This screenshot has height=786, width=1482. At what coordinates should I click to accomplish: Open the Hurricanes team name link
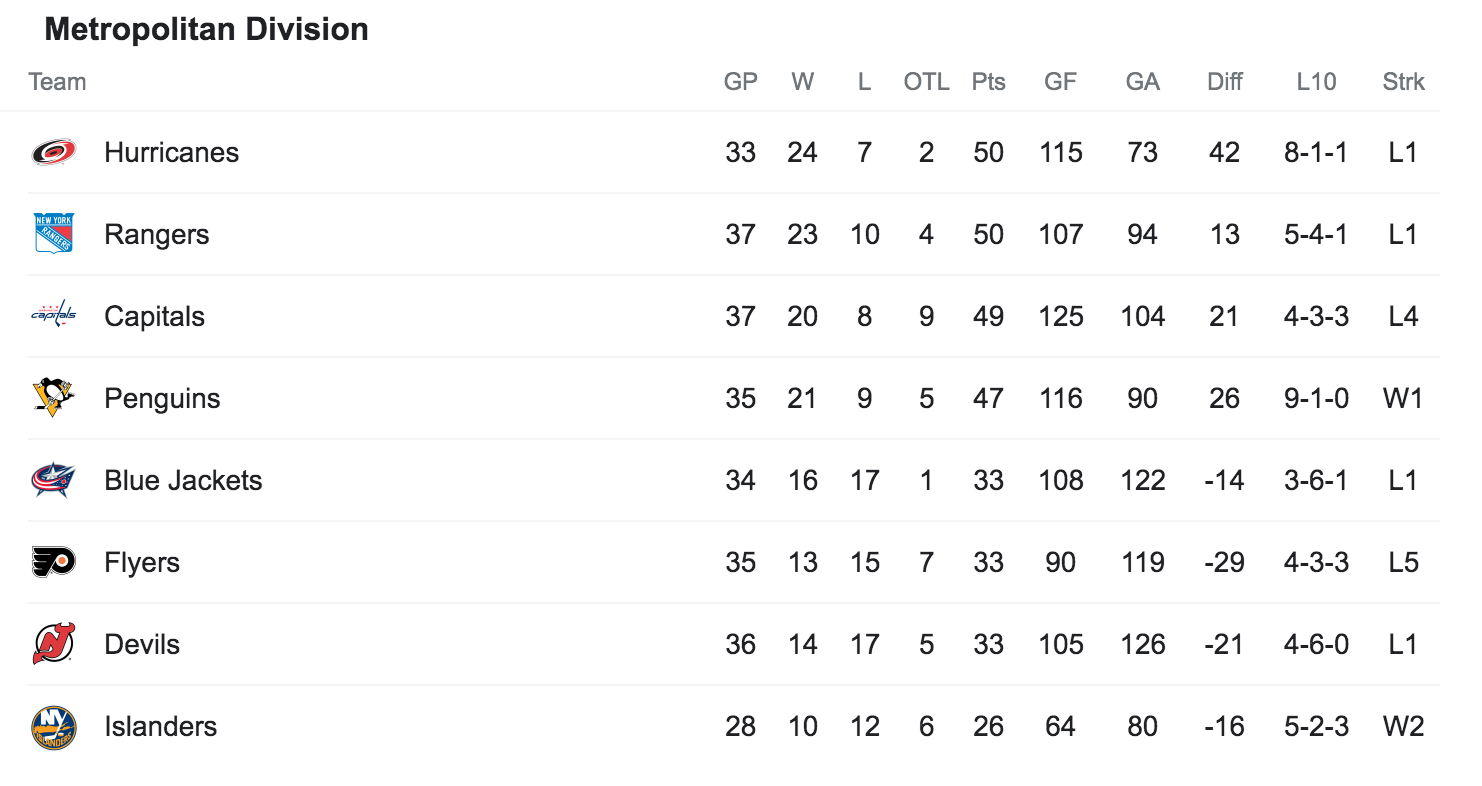171,152
